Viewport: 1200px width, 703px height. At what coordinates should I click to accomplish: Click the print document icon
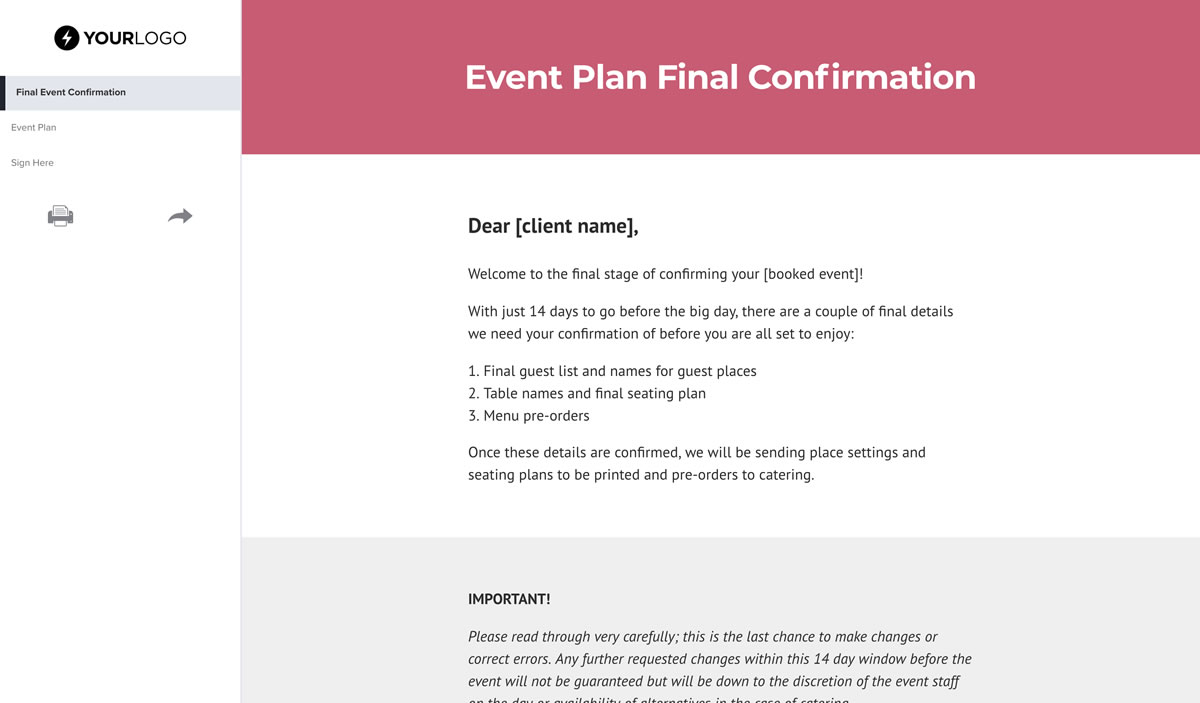60,215
